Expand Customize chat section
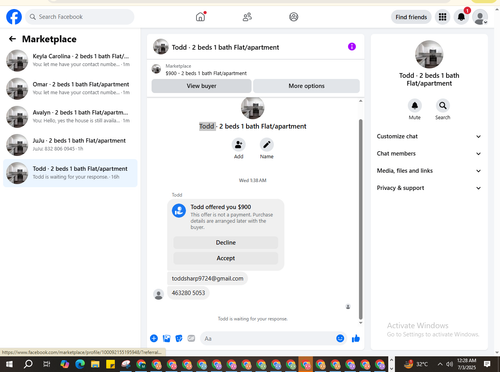 click(x=429, y=136)
